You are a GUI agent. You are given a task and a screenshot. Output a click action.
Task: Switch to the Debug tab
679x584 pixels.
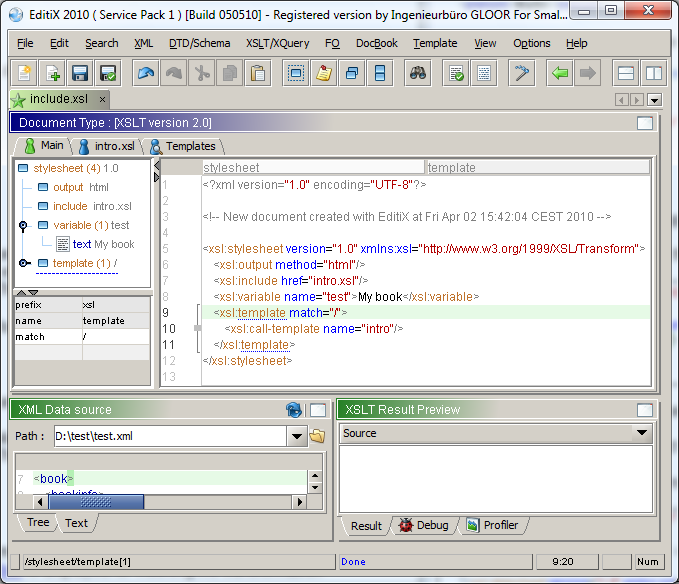[x=424, y=525]
